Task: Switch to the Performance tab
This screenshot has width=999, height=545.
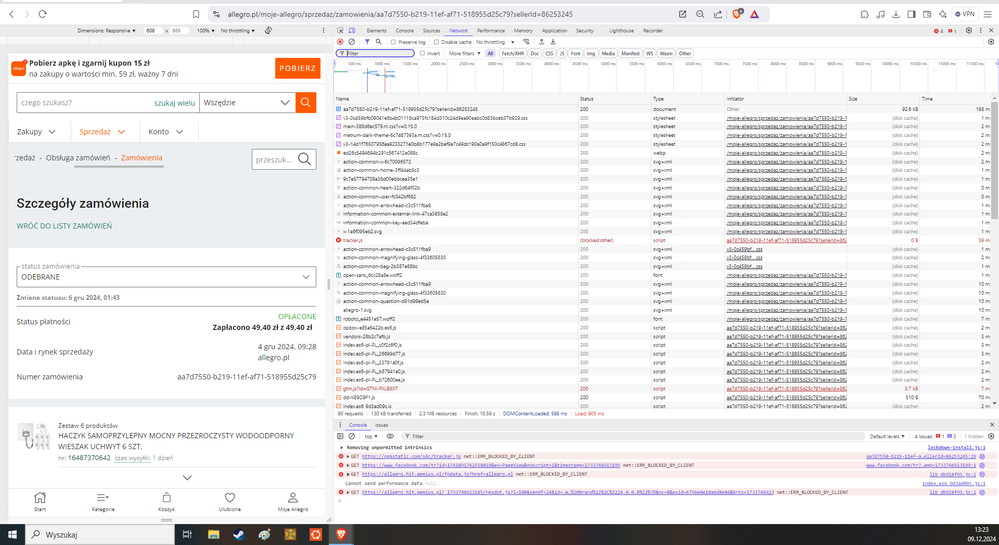Action: click(491, 31)
